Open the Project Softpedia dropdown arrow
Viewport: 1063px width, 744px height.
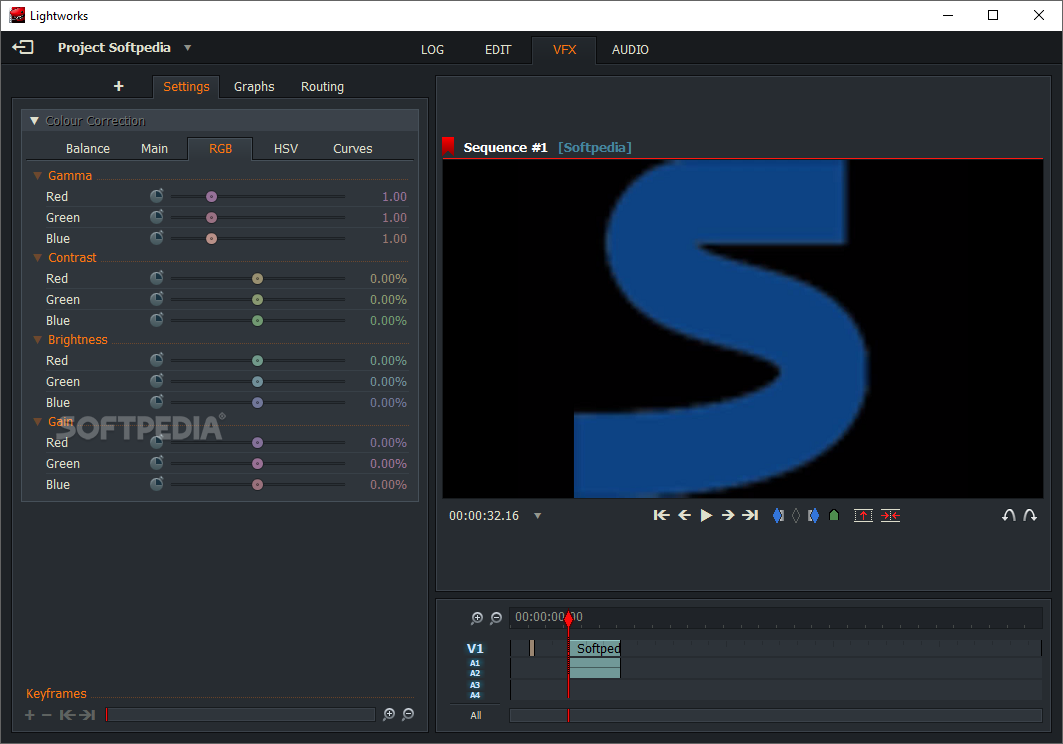pos(188,48)
